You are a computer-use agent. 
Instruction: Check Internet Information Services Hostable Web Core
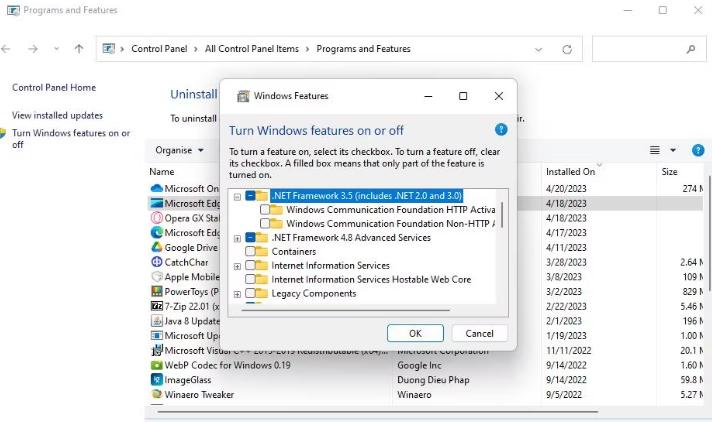(x=250, y=279)
